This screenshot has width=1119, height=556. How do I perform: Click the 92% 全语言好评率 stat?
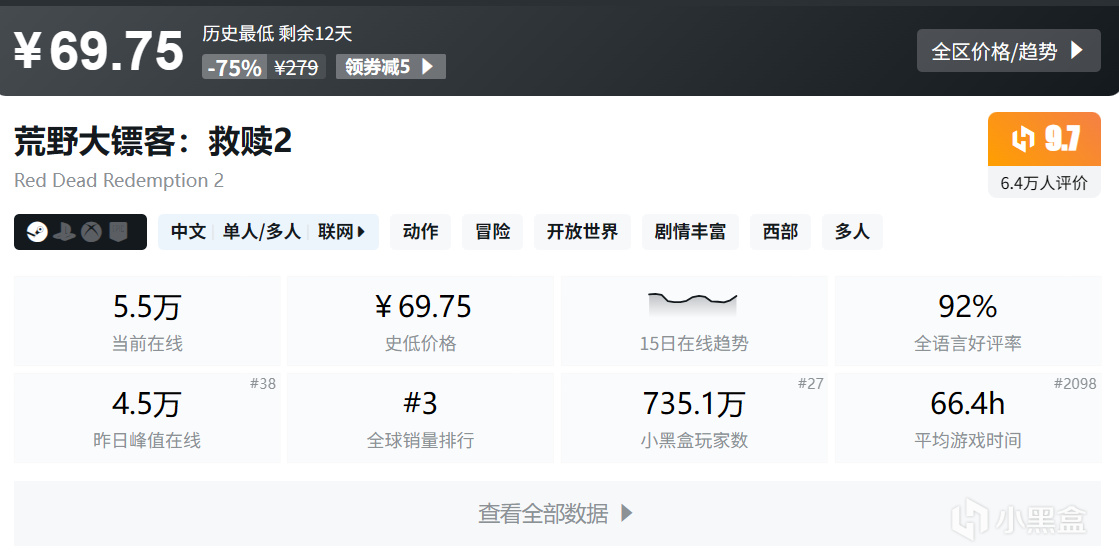(x=968, y=321)
